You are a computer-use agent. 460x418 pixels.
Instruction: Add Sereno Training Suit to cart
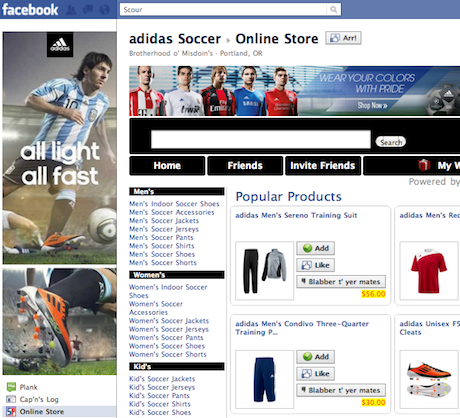[316, 248]
